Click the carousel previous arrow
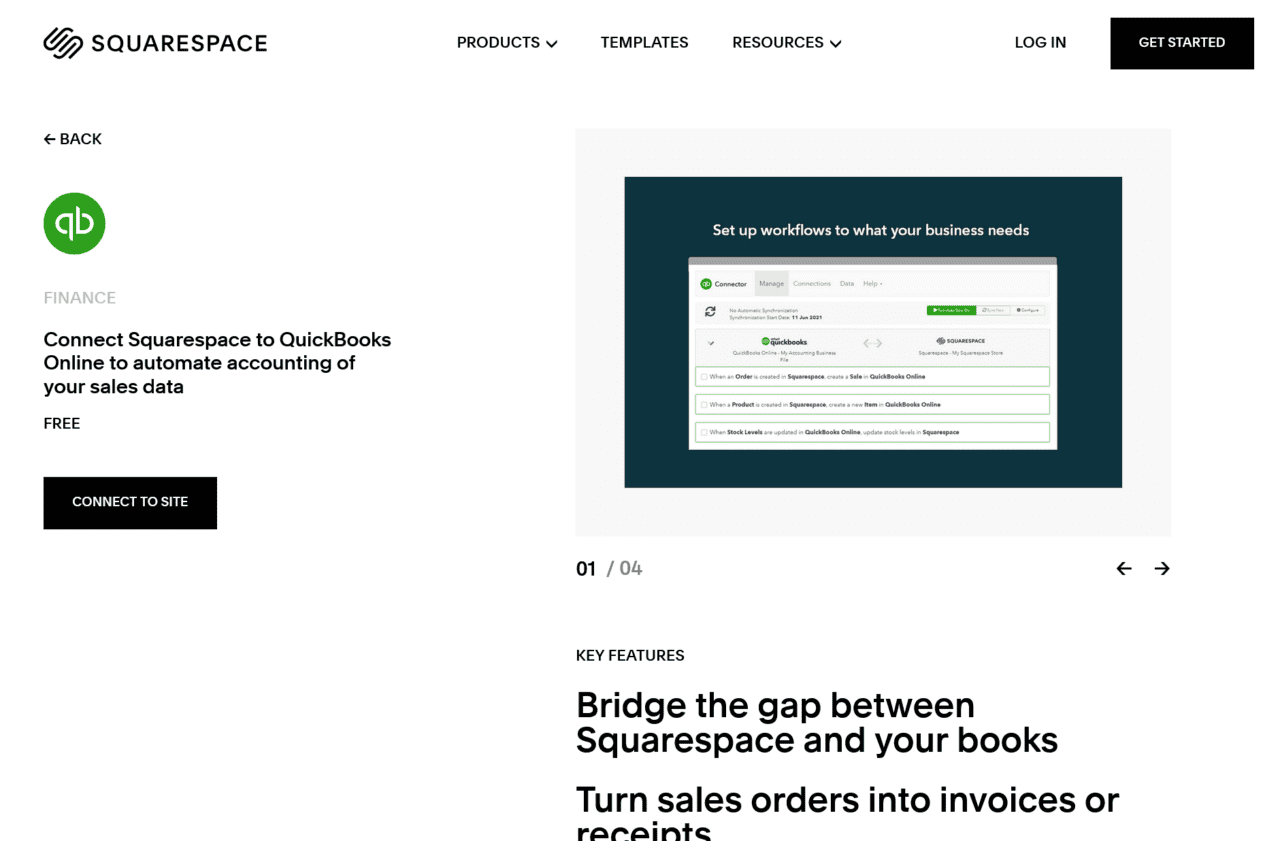Image resolution: width=1280 pixels, height=841 pixels. [1123, 568]
